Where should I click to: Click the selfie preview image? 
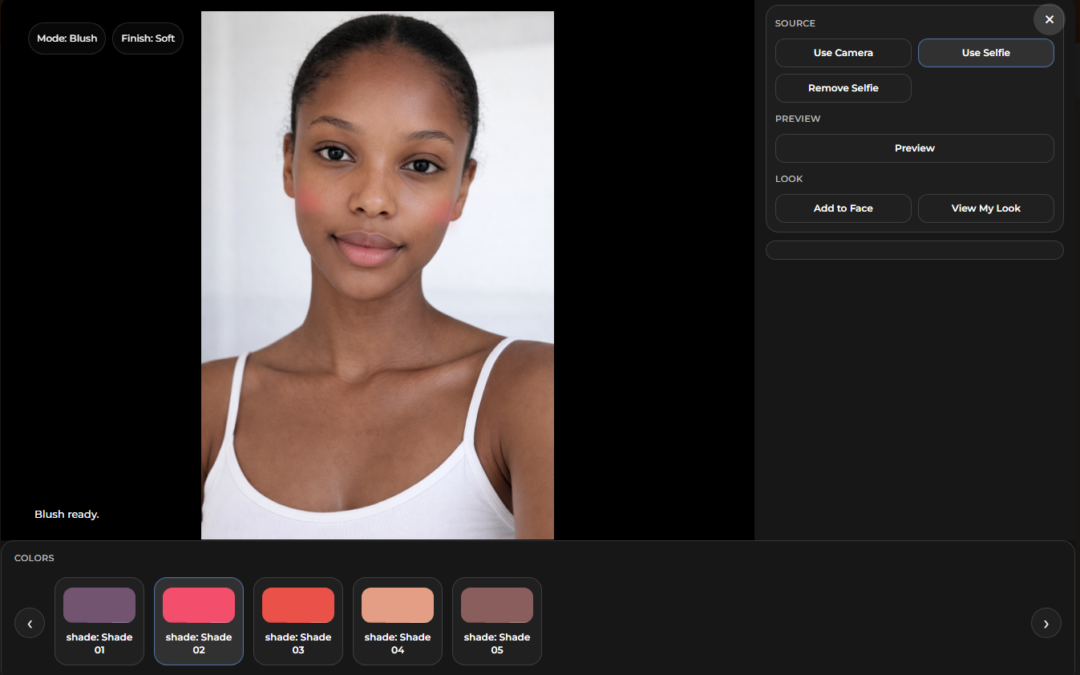click(x=377, y=275)
